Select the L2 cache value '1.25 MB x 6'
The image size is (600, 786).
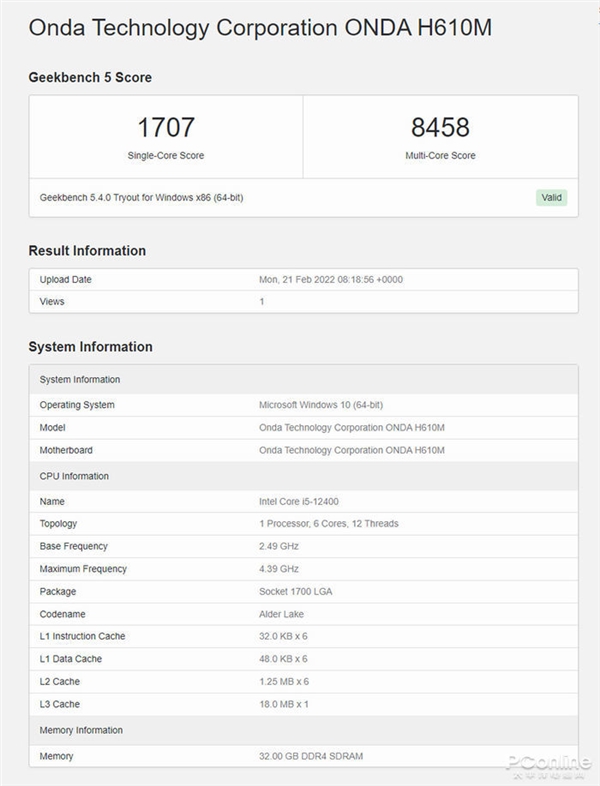pos(284,682)
